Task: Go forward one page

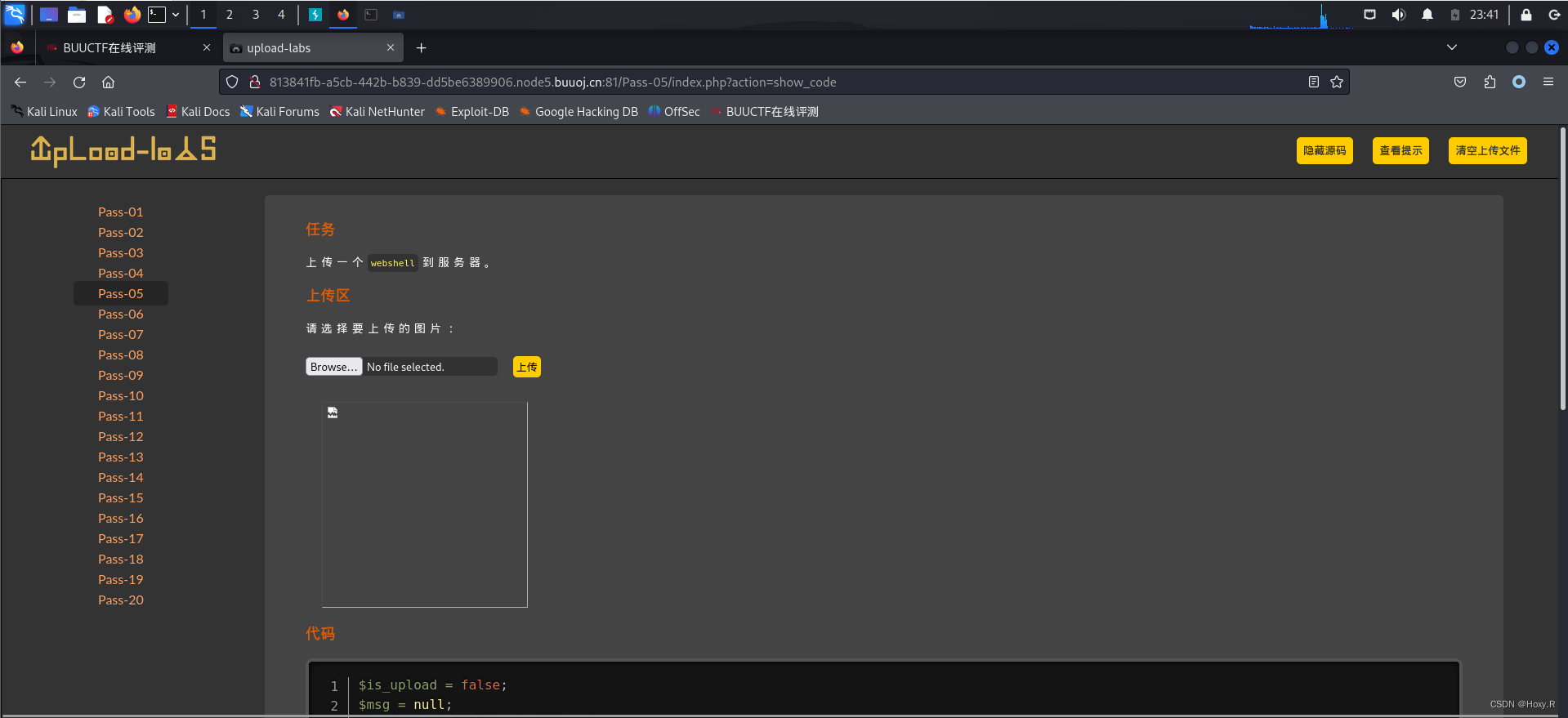Action: [x=50, y=82]
